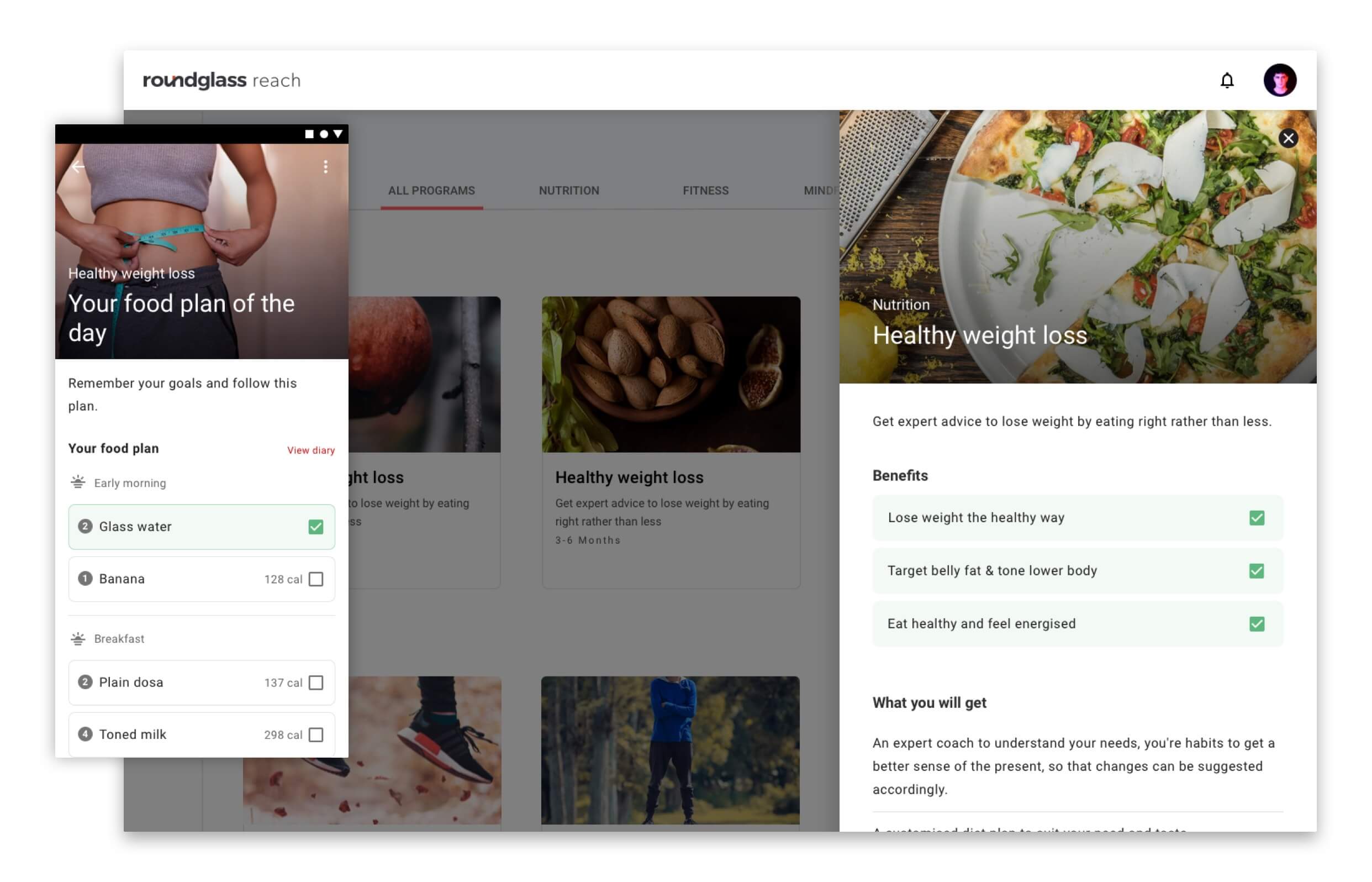The height and width of the screenshot is (882, 1372).
Task: Click the 'Nutrition' label over the pizza image
Action: 900,304
